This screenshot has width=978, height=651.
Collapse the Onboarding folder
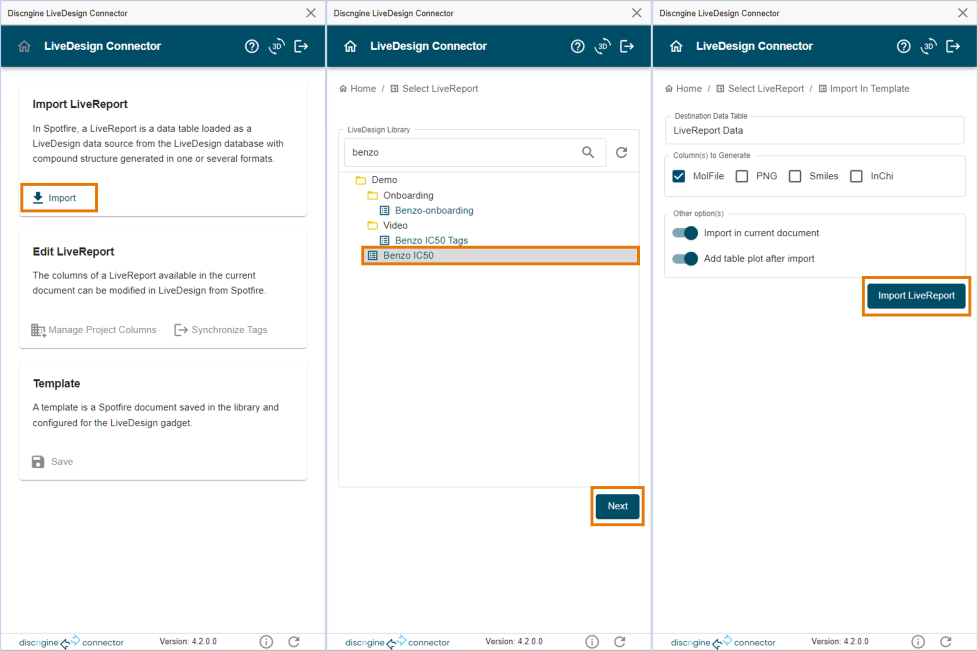372,195
